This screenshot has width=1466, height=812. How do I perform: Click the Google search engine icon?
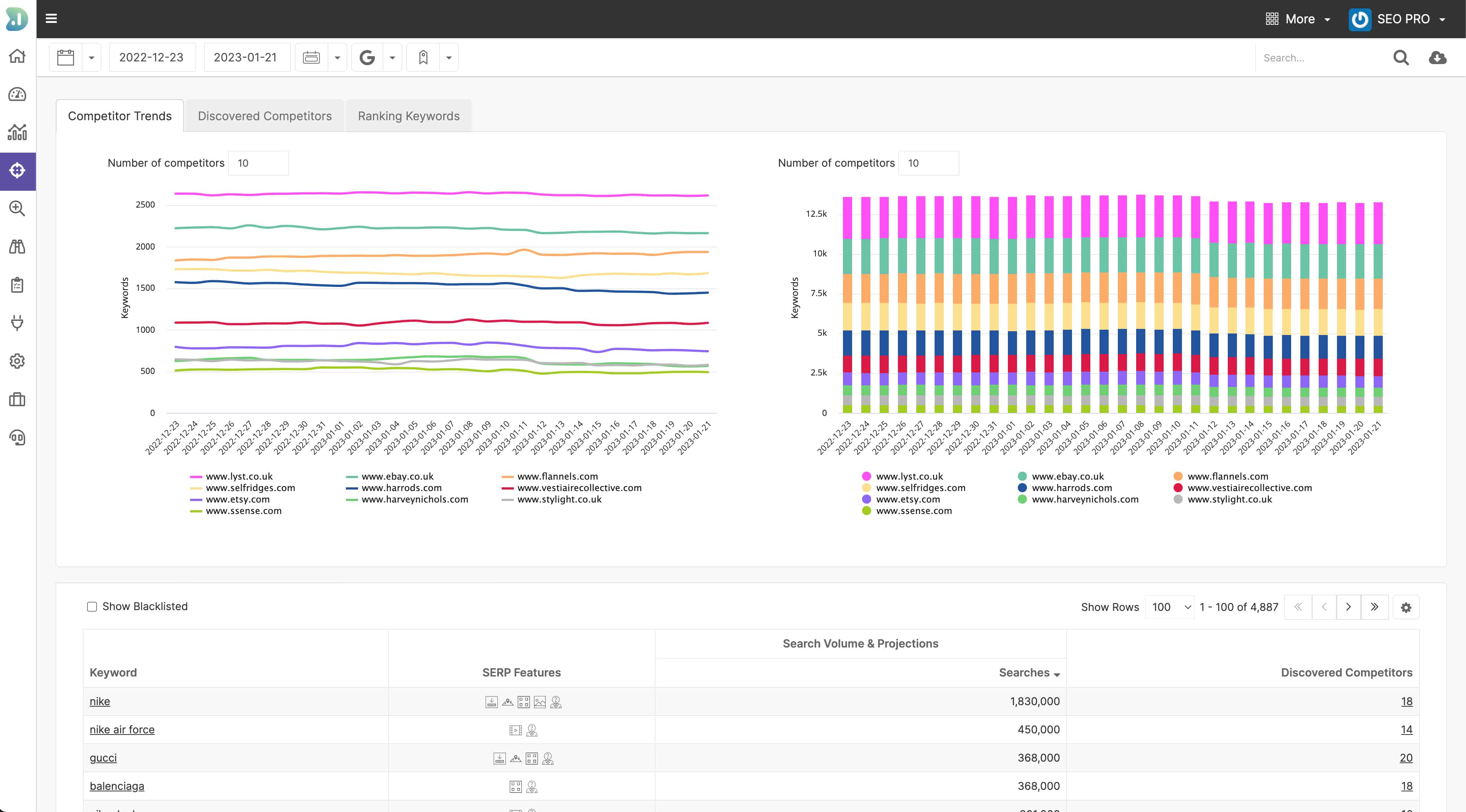pos(367,58)
